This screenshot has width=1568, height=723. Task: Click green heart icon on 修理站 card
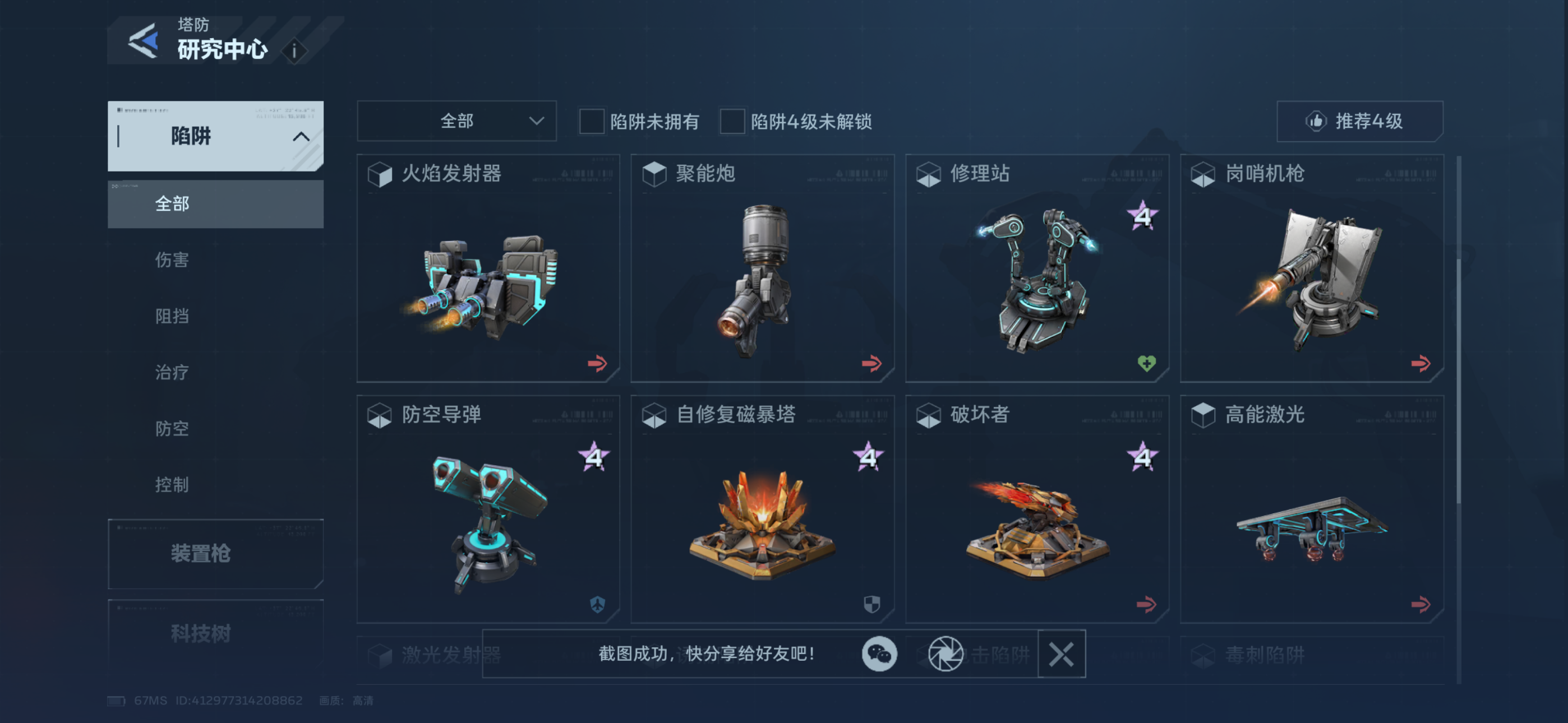point(1146,363)
